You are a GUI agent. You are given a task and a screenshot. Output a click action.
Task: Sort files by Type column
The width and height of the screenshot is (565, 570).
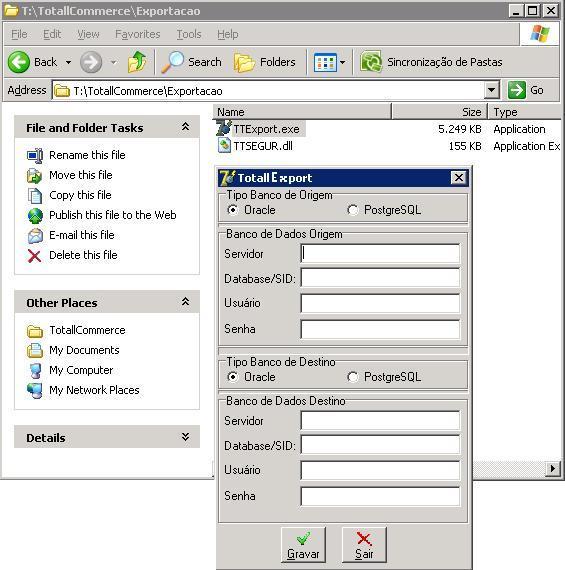[x=526, y=112]
